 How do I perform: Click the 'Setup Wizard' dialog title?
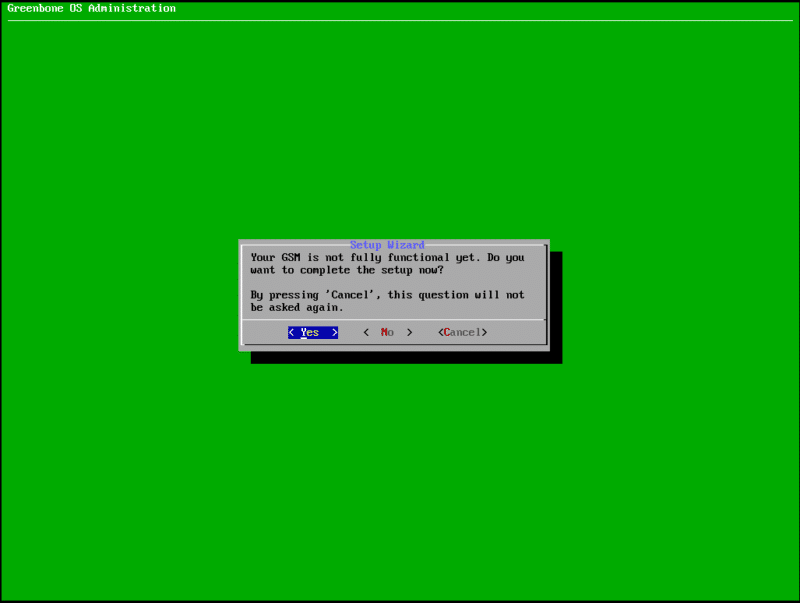click(x=387, y=245)
